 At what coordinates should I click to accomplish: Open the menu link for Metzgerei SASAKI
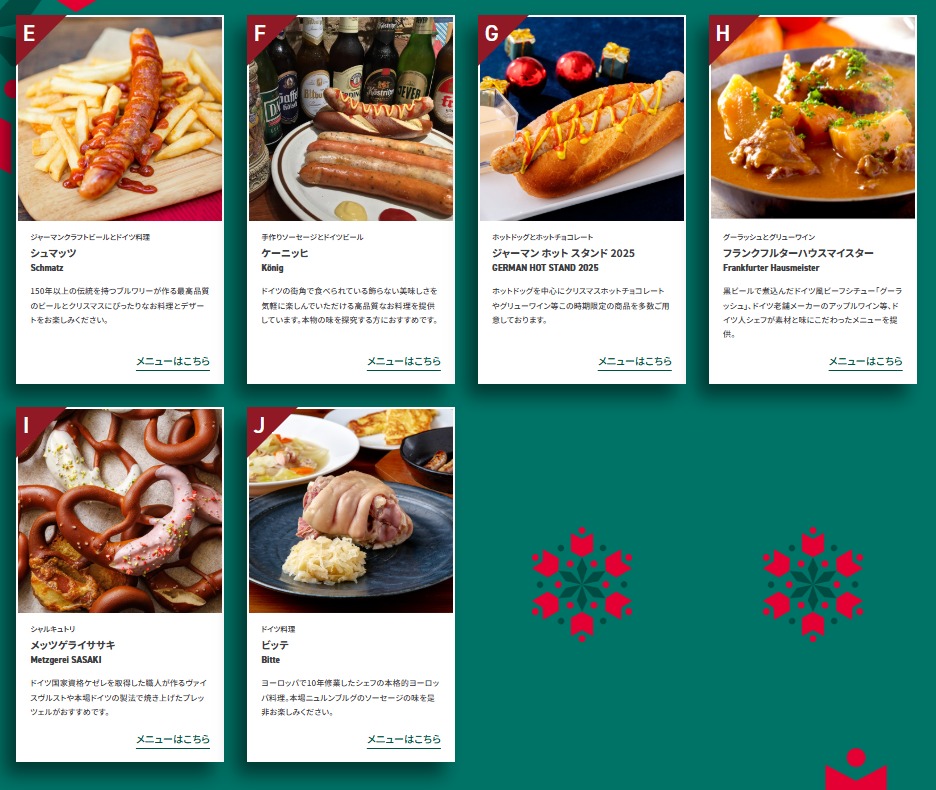click(x=173, y=740)
